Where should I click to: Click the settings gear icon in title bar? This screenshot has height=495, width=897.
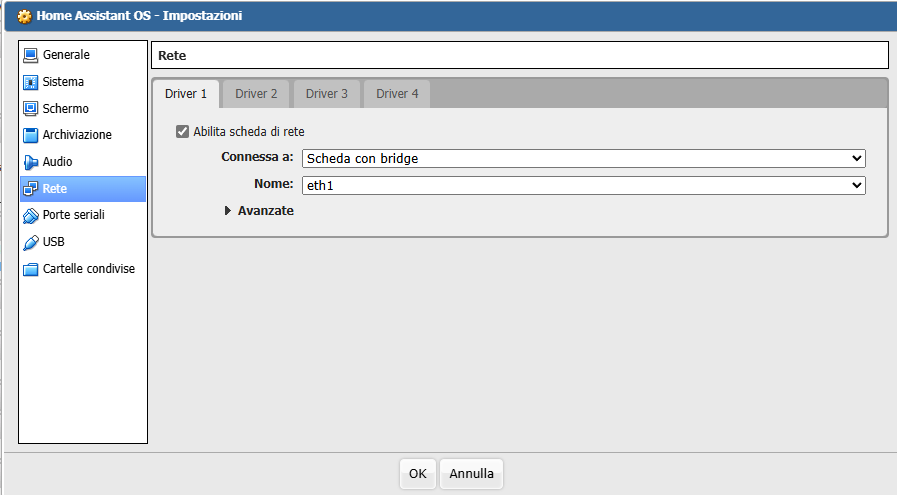pyautogui.click(x=24, y=16)
